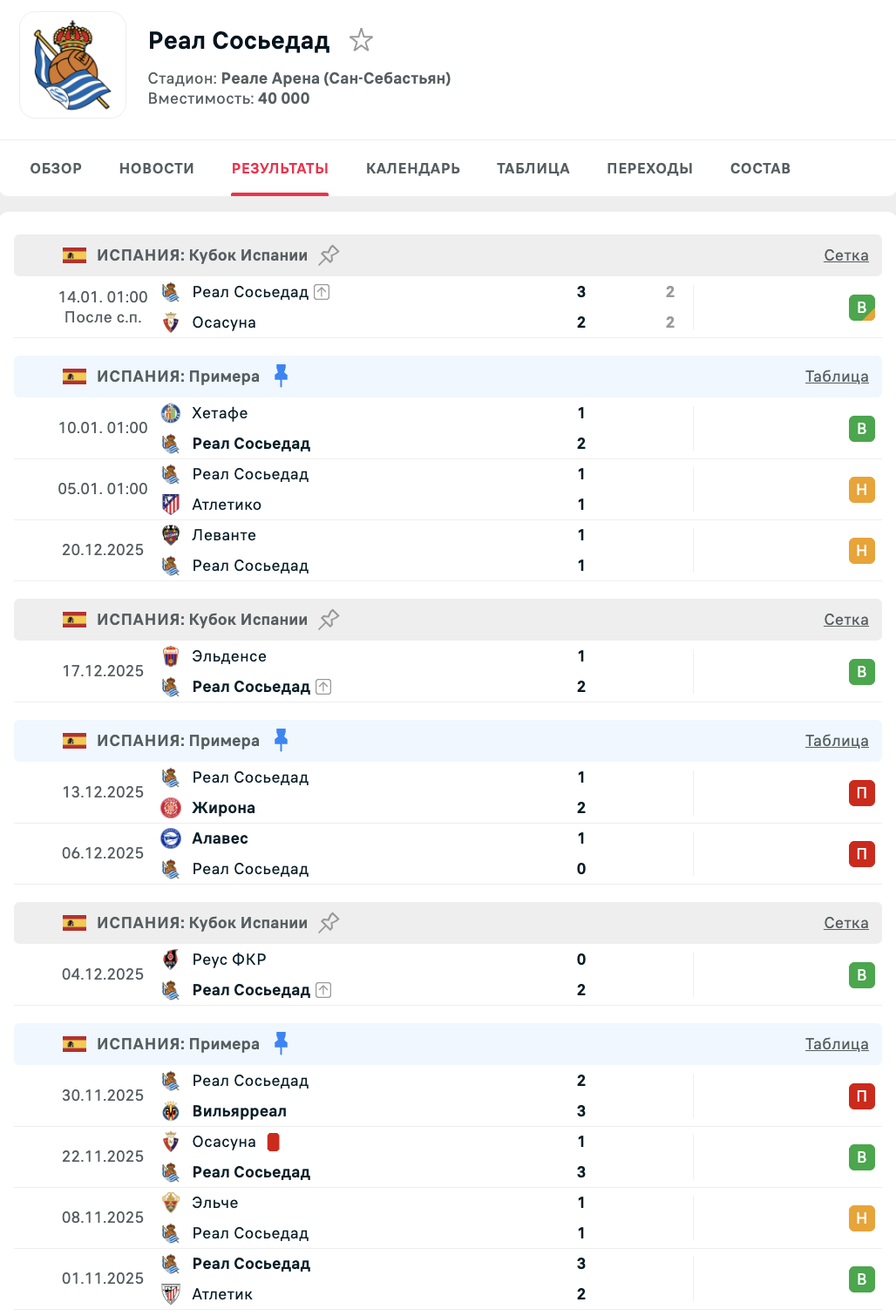Open the ПЕРЕХОДЫ tab
896x1316 pixels.
tap(649, 168)
